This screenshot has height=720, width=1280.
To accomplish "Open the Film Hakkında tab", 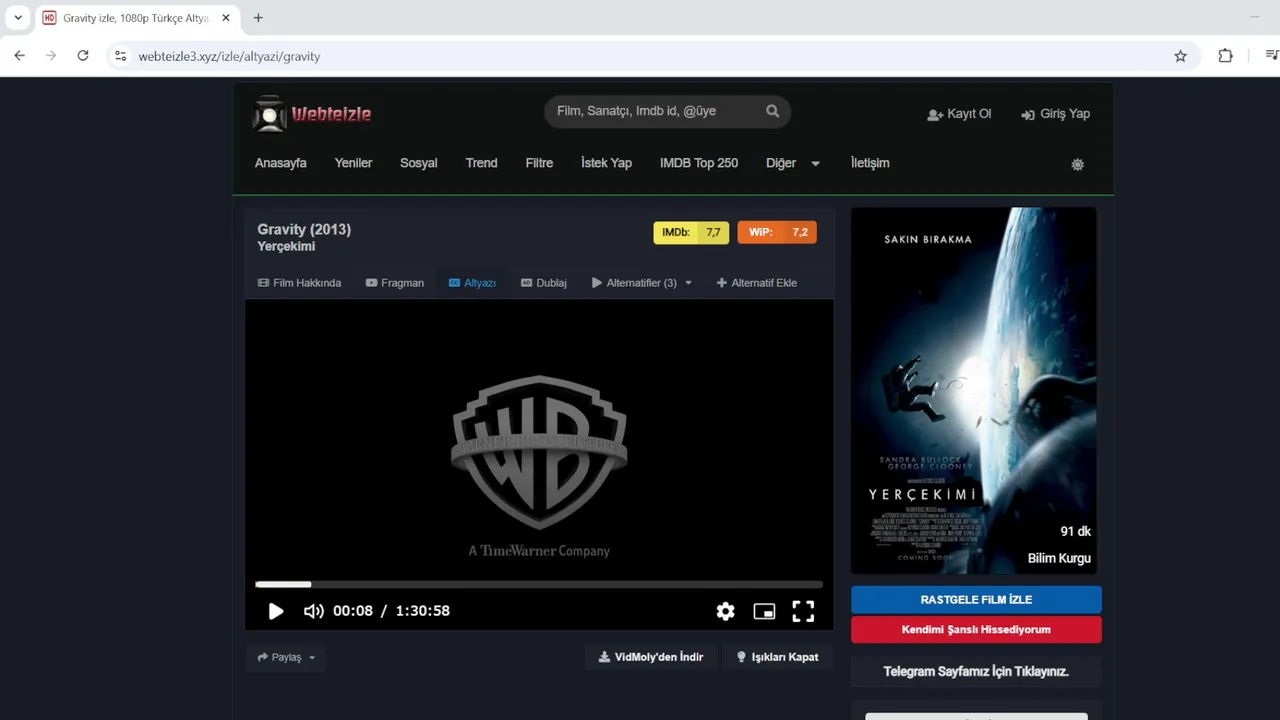I will point(299,283).
